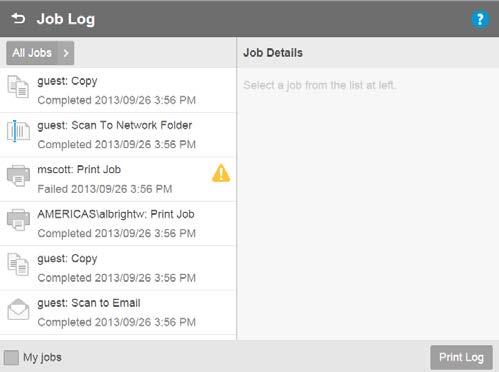Viewport: 499px width, 372px height.
Task: Click the copy icon on the second Copy job
Action: (18, 265)
